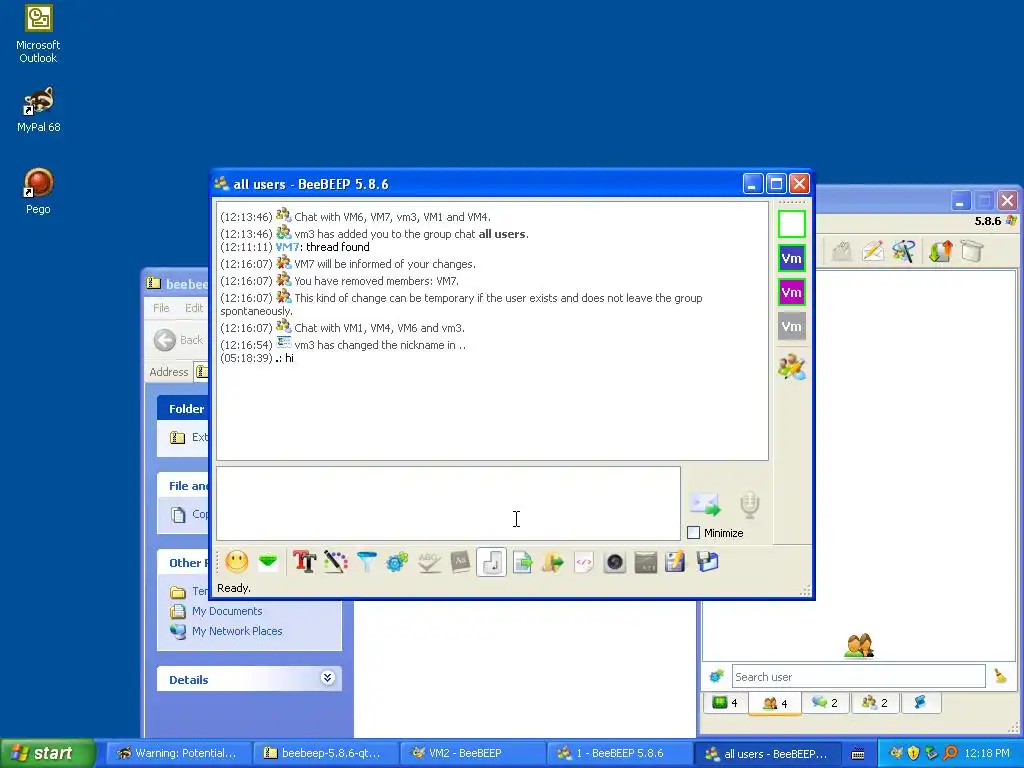The image size is (1024, 768).
Task: Open the My Documents link
Action: point(227,611)
